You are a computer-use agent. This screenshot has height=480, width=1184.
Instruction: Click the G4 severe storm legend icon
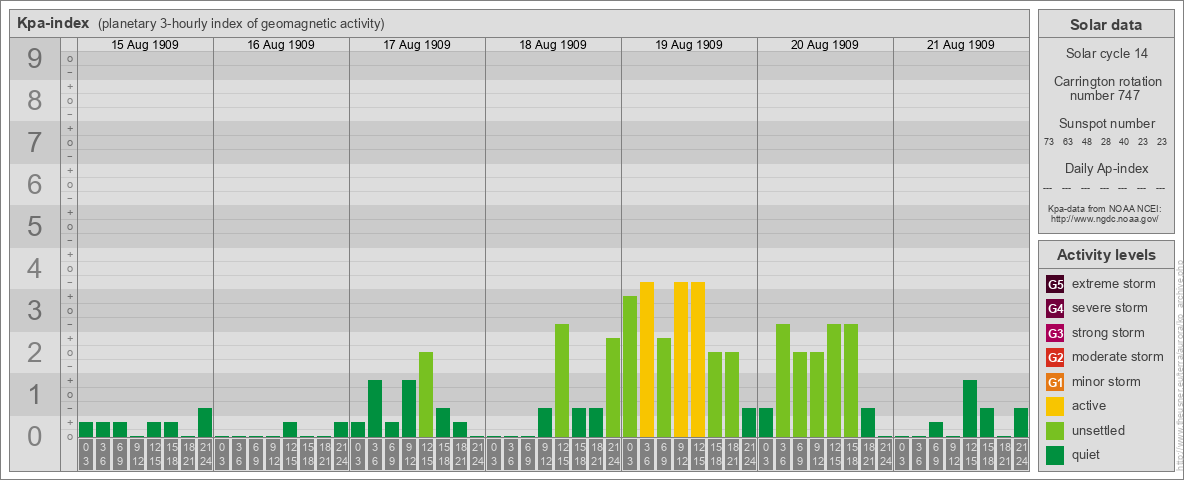click(x=1055, y=309)
